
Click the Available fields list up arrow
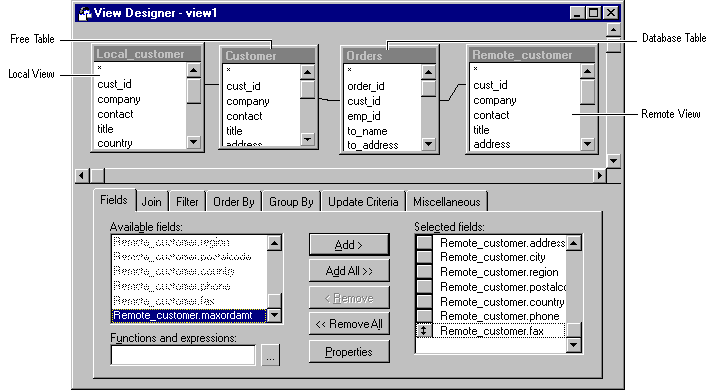[x=275, y=243]
